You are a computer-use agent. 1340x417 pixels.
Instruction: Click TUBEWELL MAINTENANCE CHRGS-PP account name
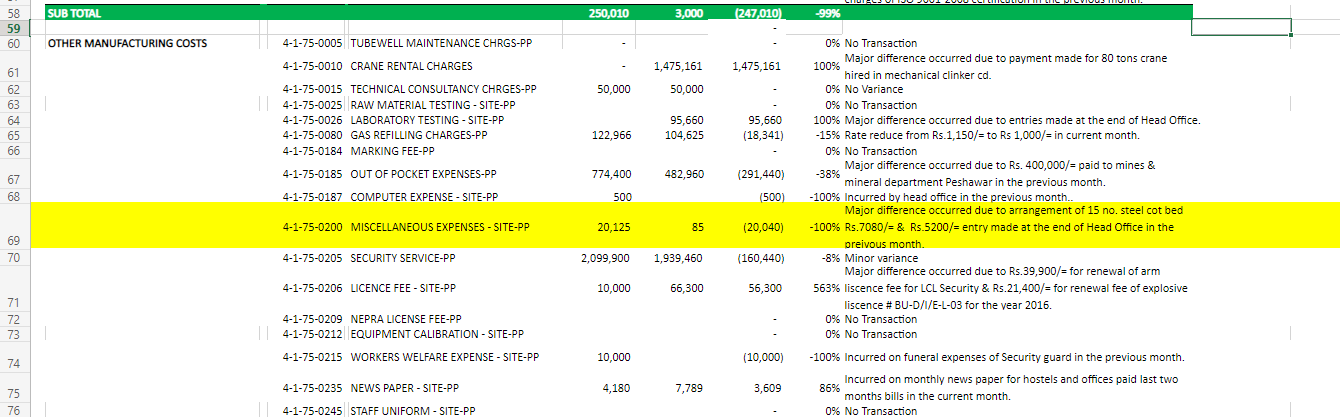pyautogui.click(x=443, y=44)
